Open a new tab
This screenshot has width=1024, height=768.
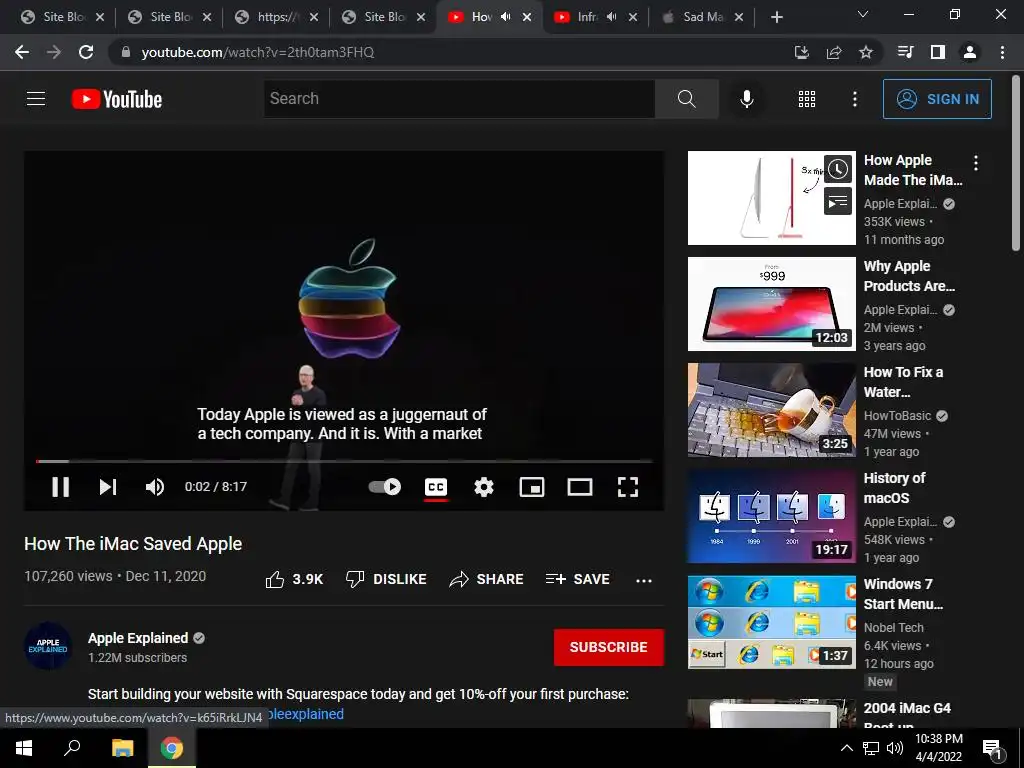776,18
